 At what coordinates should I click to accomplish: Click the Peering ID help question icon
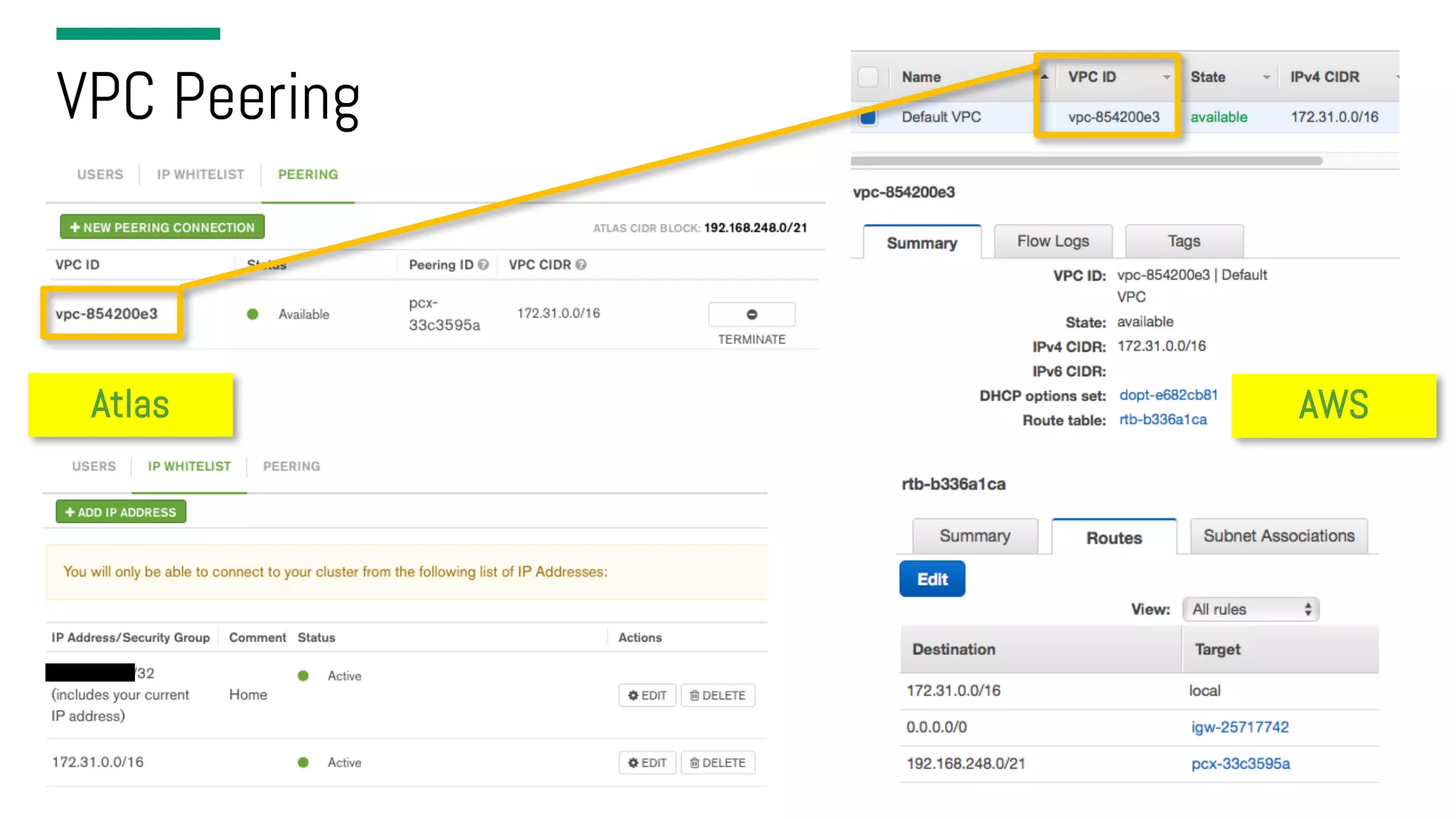pyautogui.click(x=483, y=264)
